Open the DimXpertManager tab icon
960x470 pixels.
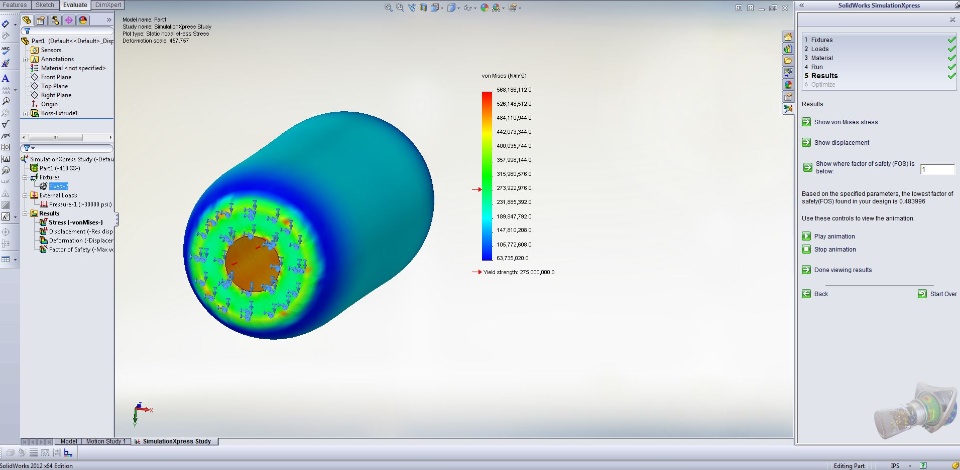point(69,20)
